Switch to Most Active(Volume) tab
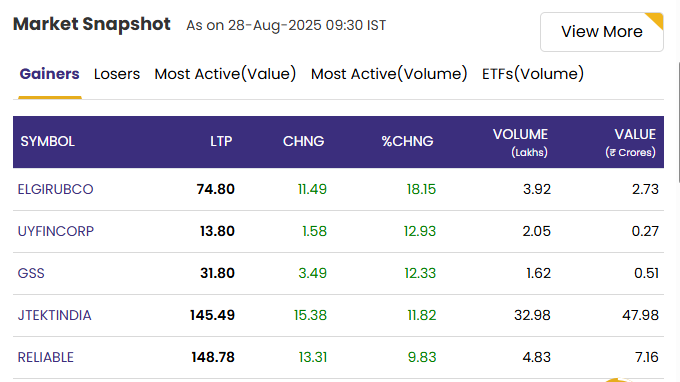 point(389,74)
